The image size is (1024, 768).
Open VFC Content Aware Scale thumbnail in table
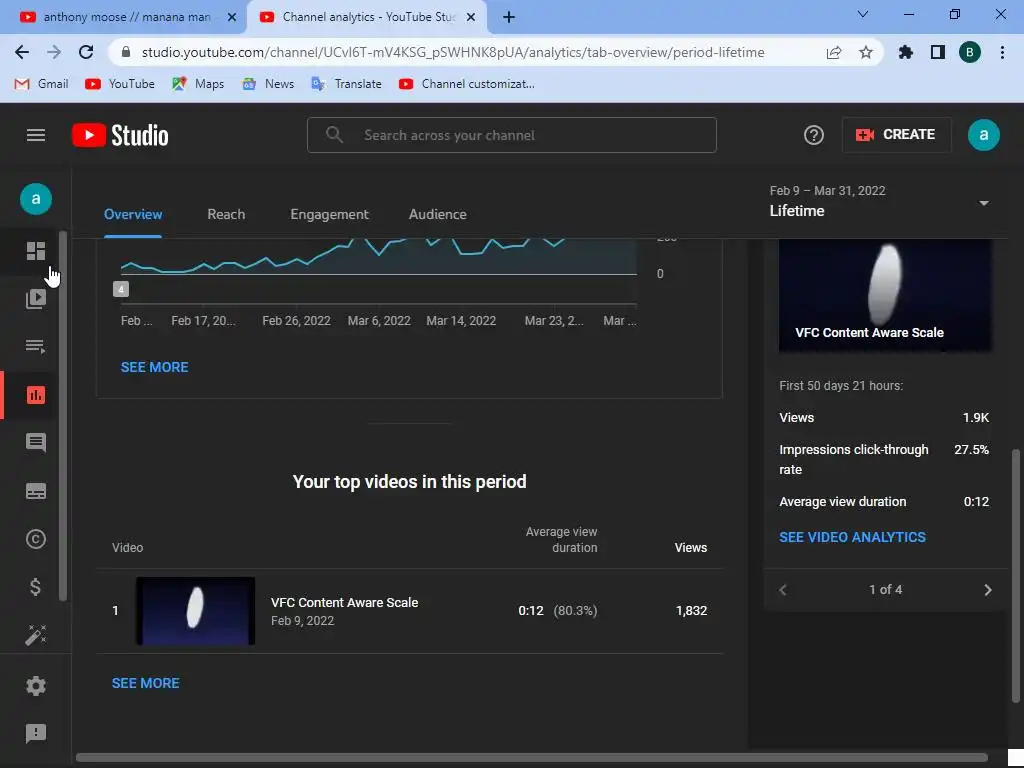[195, 611]
